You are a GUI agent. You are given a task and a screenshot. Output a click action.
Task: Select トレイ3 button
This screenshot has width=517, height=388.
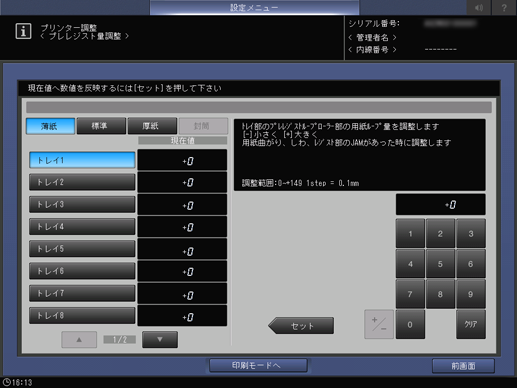pos(82,204)
